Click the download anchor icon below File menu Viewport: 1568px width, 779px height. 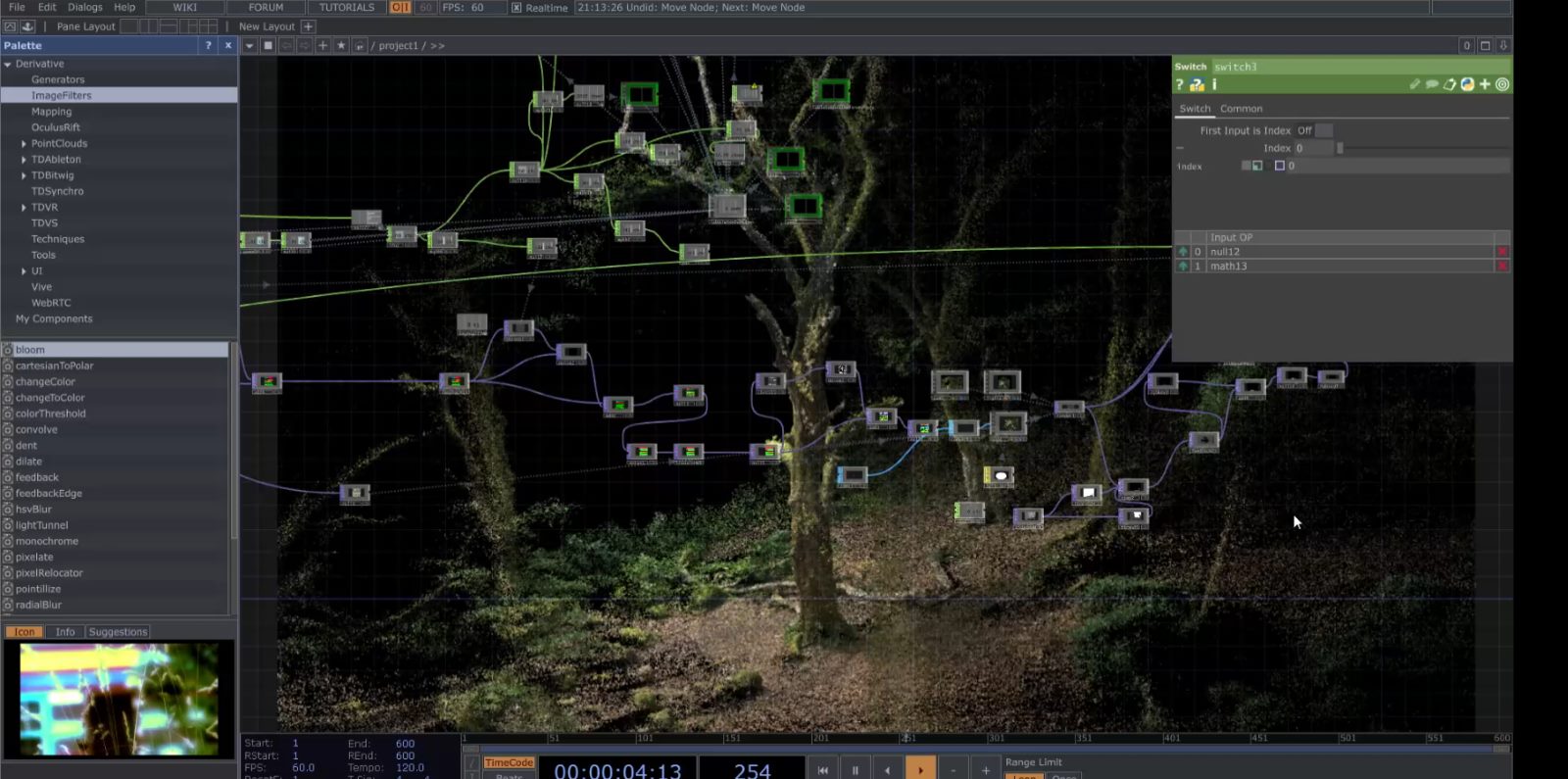click(27, 26)
